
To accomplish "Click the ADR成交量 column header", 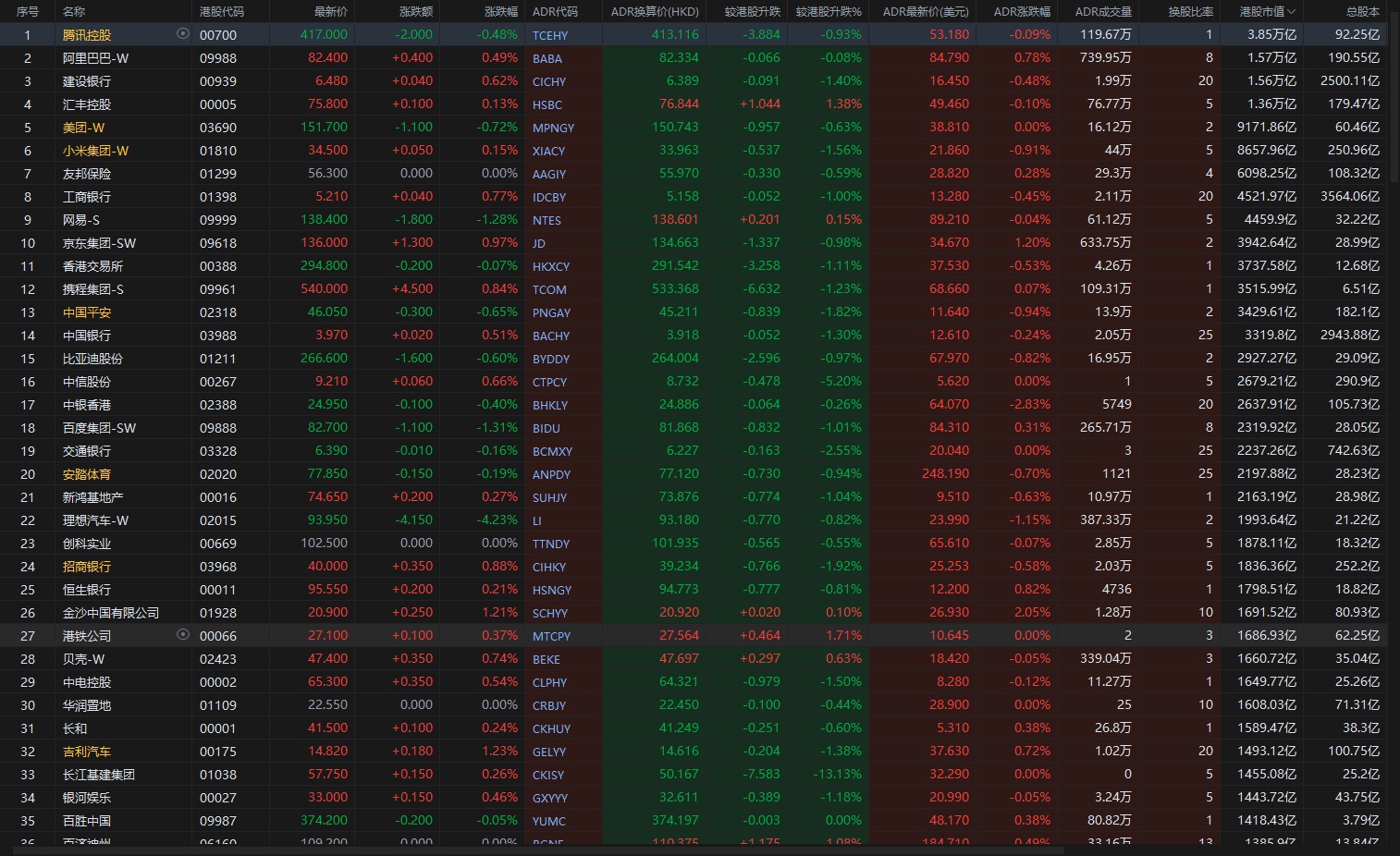I will coord(1102,12).
